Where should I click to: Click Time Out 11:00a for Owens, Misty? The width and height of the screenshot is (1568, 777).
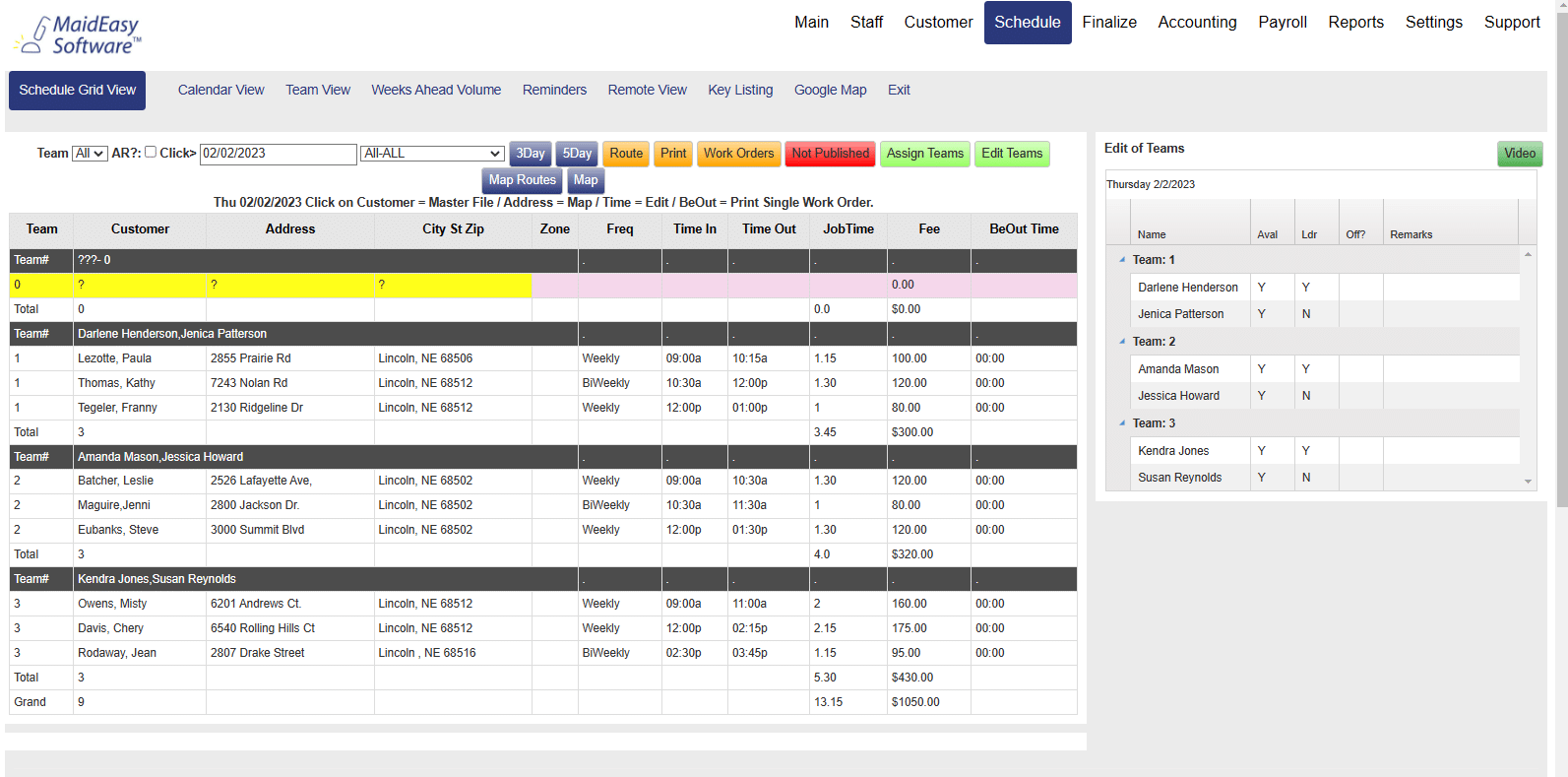pos(750,604)
